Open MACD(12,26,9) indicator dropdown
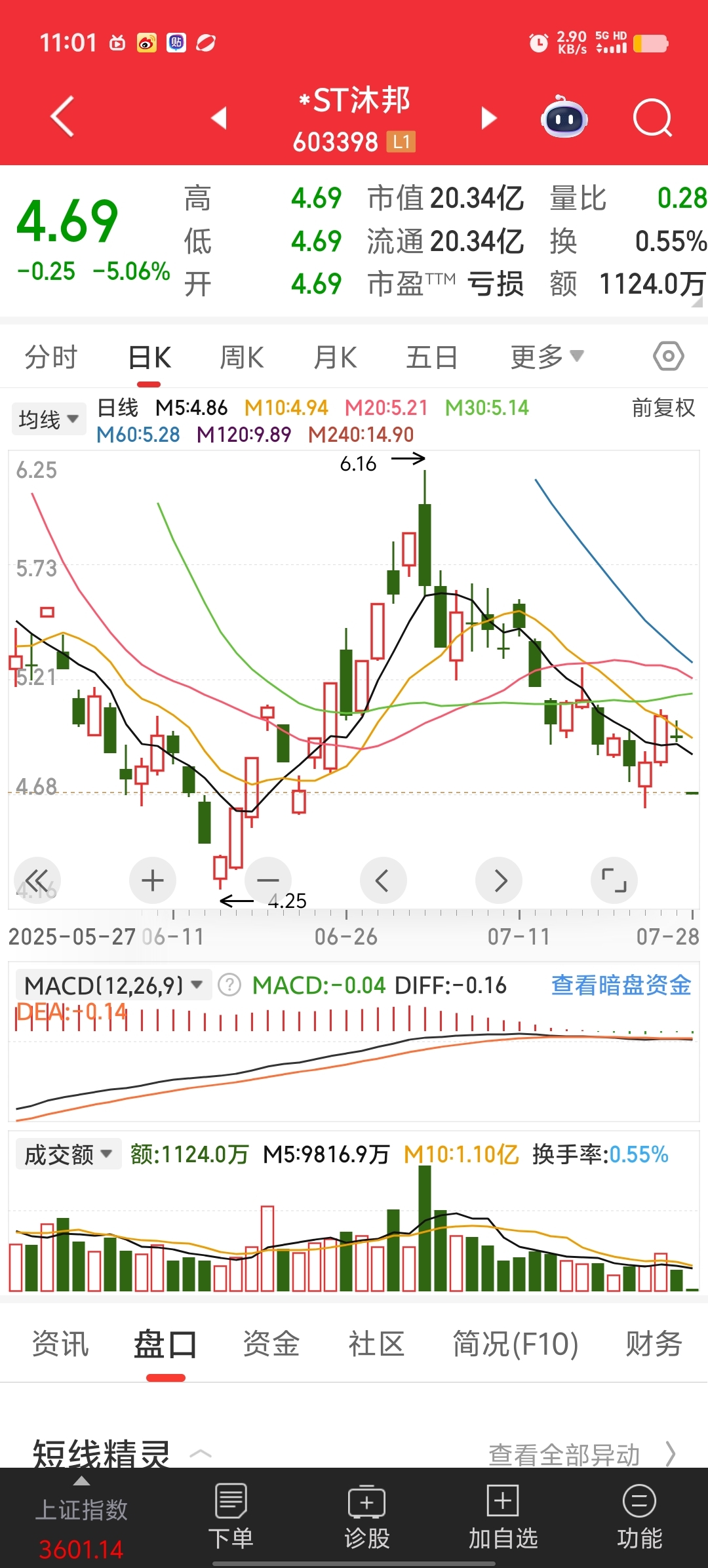The image size is (708, 1568). [x=113, y=985]
